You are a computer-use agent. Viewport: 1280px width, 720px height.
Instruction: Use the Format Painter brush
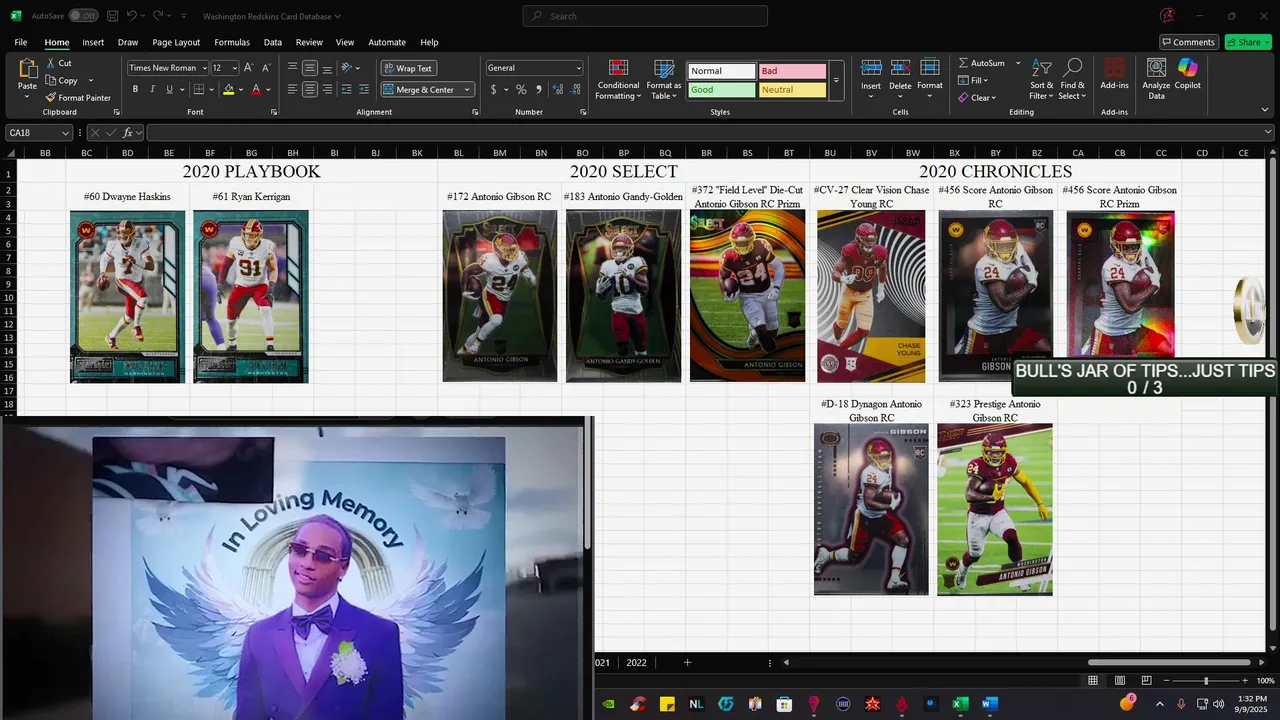tap(78, 98)
